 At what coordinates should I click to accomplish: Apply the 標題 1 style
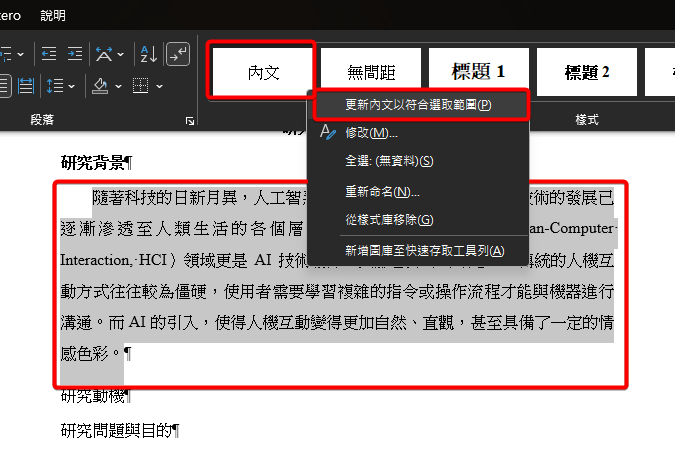click(478, 72)
